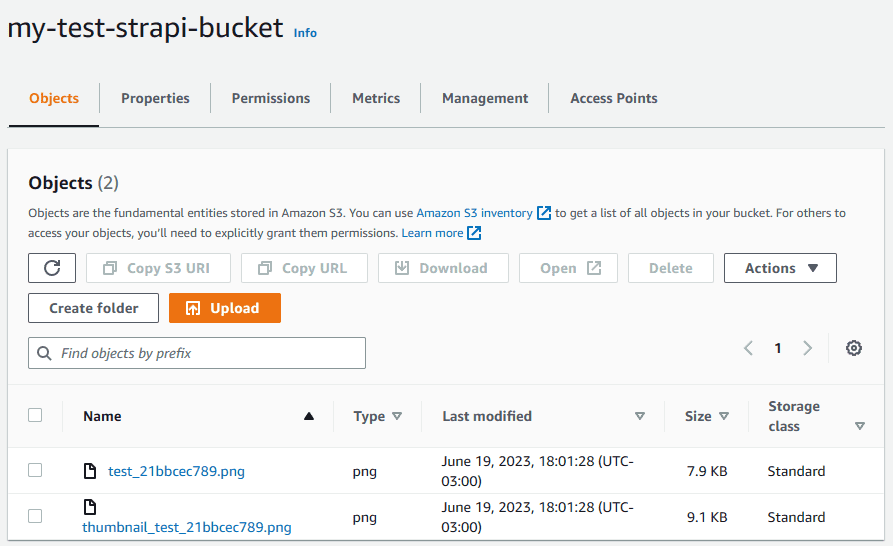Go to next page with right chevron
The width and height of the screenshot is (893, 546).
pos(807,348)
